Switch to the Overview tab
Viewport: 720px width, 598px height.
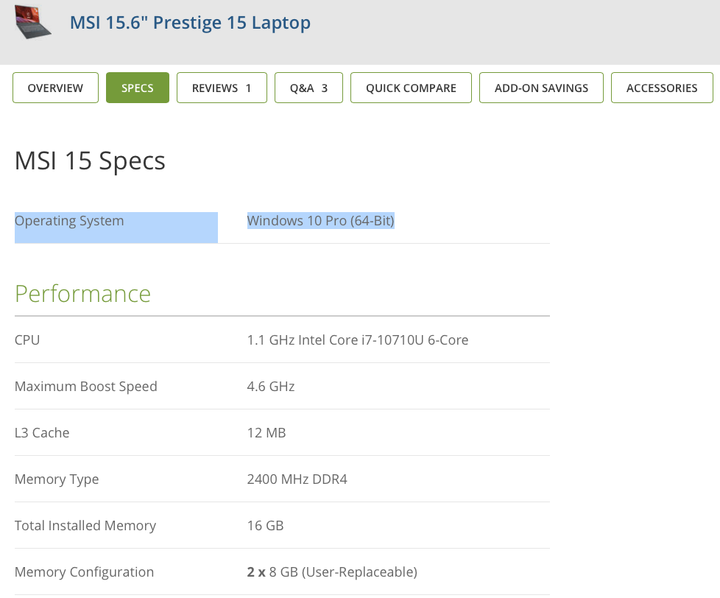click(x=56, y=88)
